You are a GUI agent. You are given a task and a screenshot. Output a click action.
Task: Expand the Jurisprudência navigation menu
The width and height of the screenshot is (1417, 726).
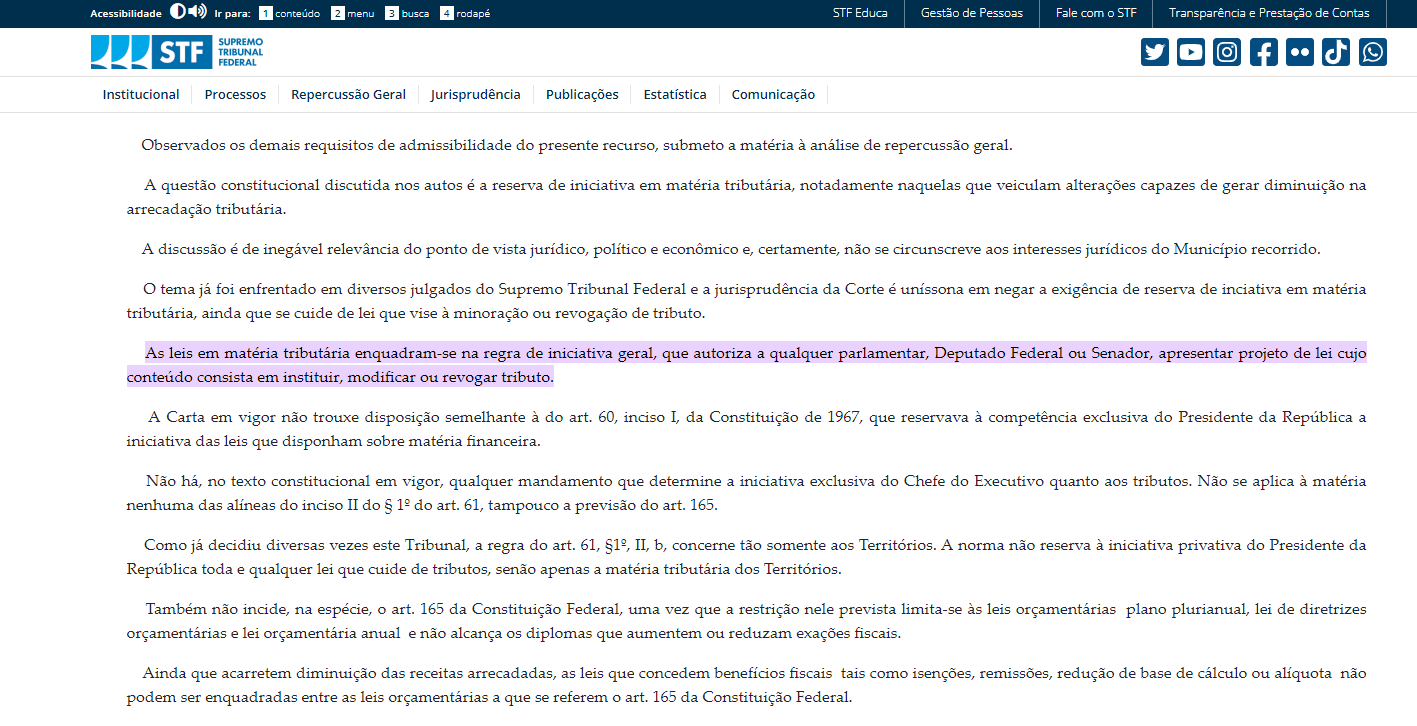(475, 95)
